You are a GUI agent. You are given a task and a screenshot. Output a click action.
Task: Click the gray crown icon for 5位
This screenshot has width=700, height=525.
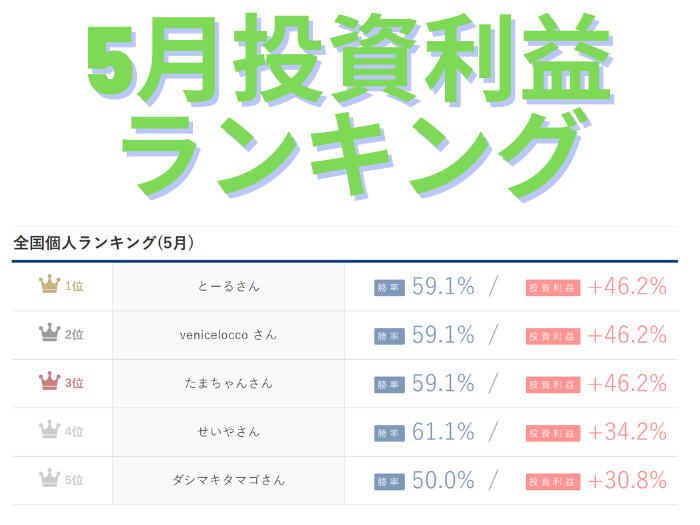click(50, 478)
